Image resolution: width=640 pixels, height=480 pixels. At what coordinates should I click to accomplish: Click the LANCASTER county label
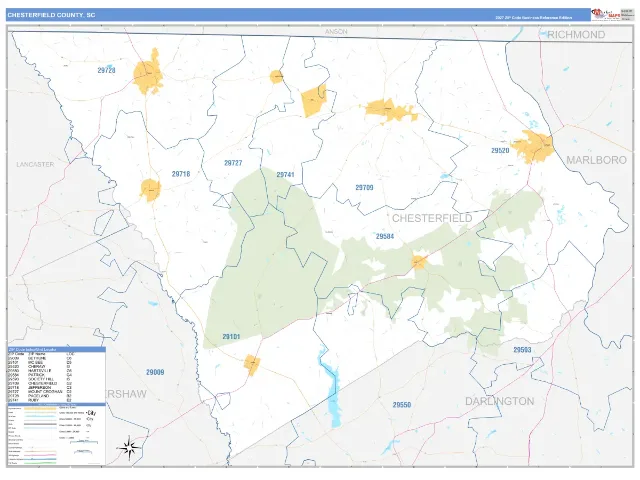tap(35, 164)
